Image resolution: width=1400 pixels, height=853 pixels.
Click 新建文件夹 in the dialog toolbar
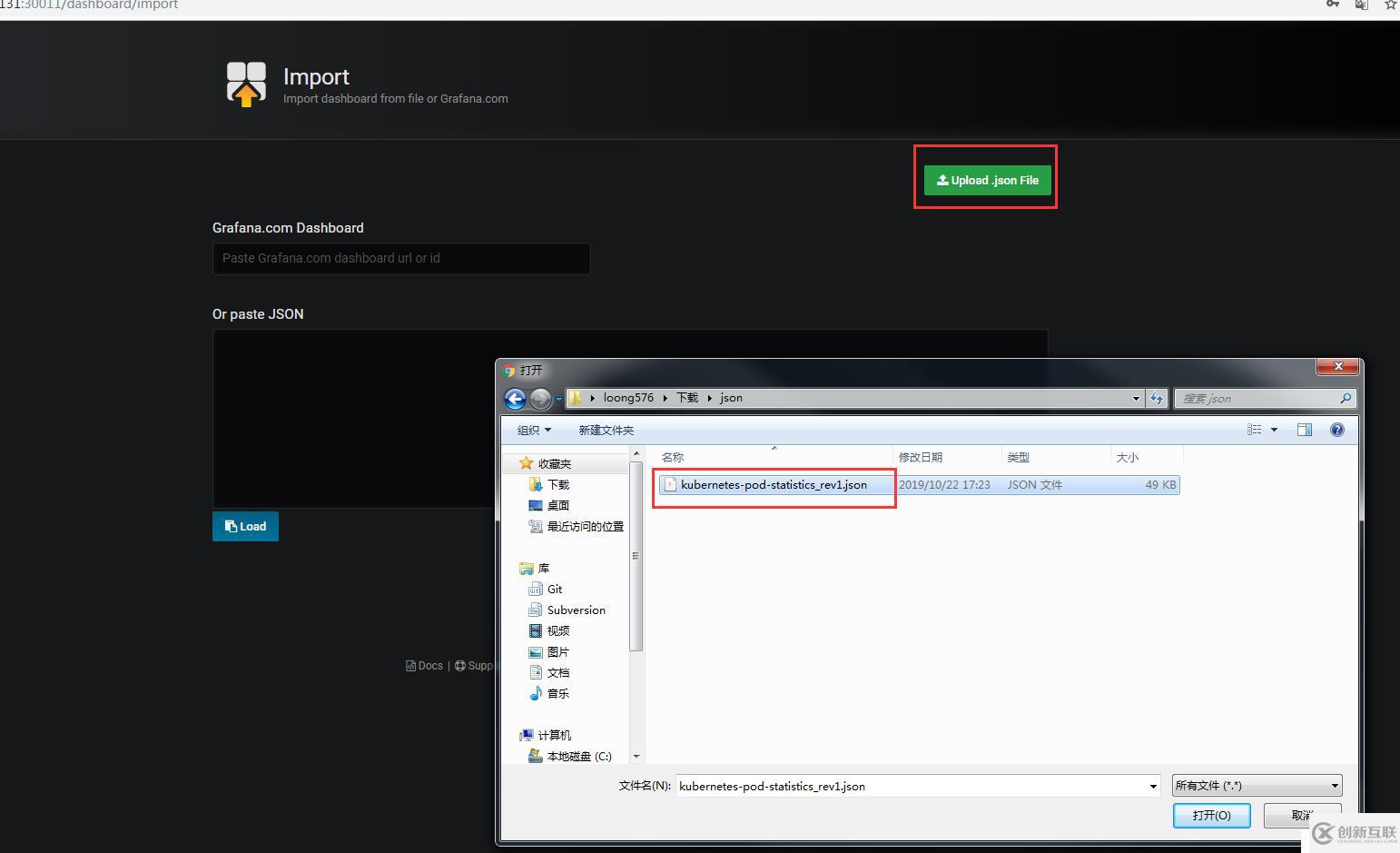(x=606, y=430)
